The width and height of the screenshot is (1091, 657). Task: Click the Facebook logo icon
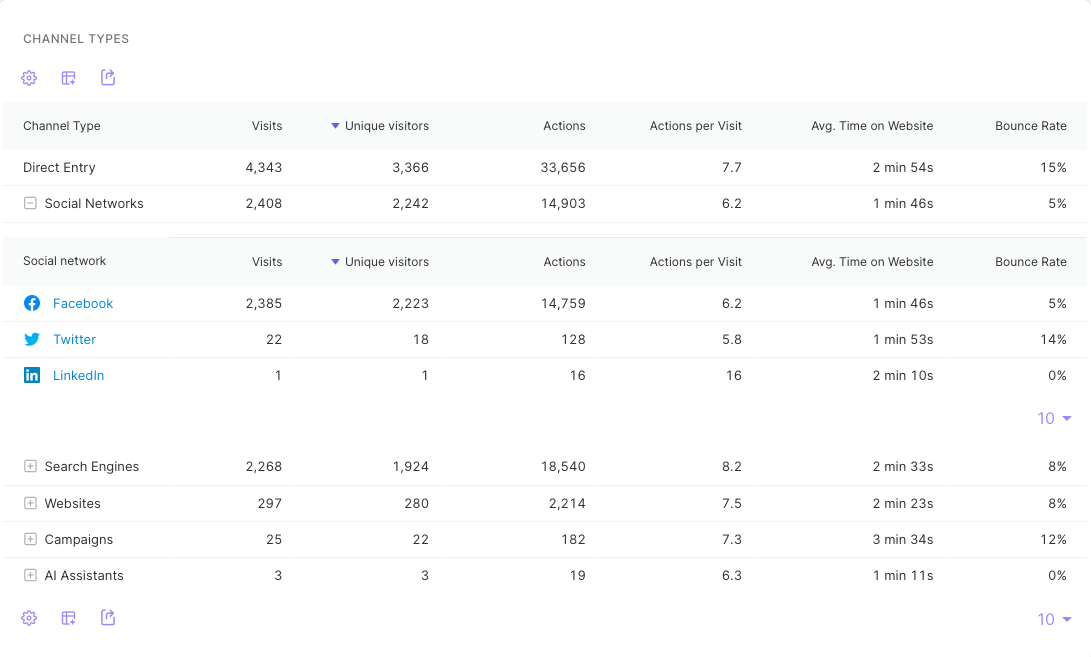[32, 303]
